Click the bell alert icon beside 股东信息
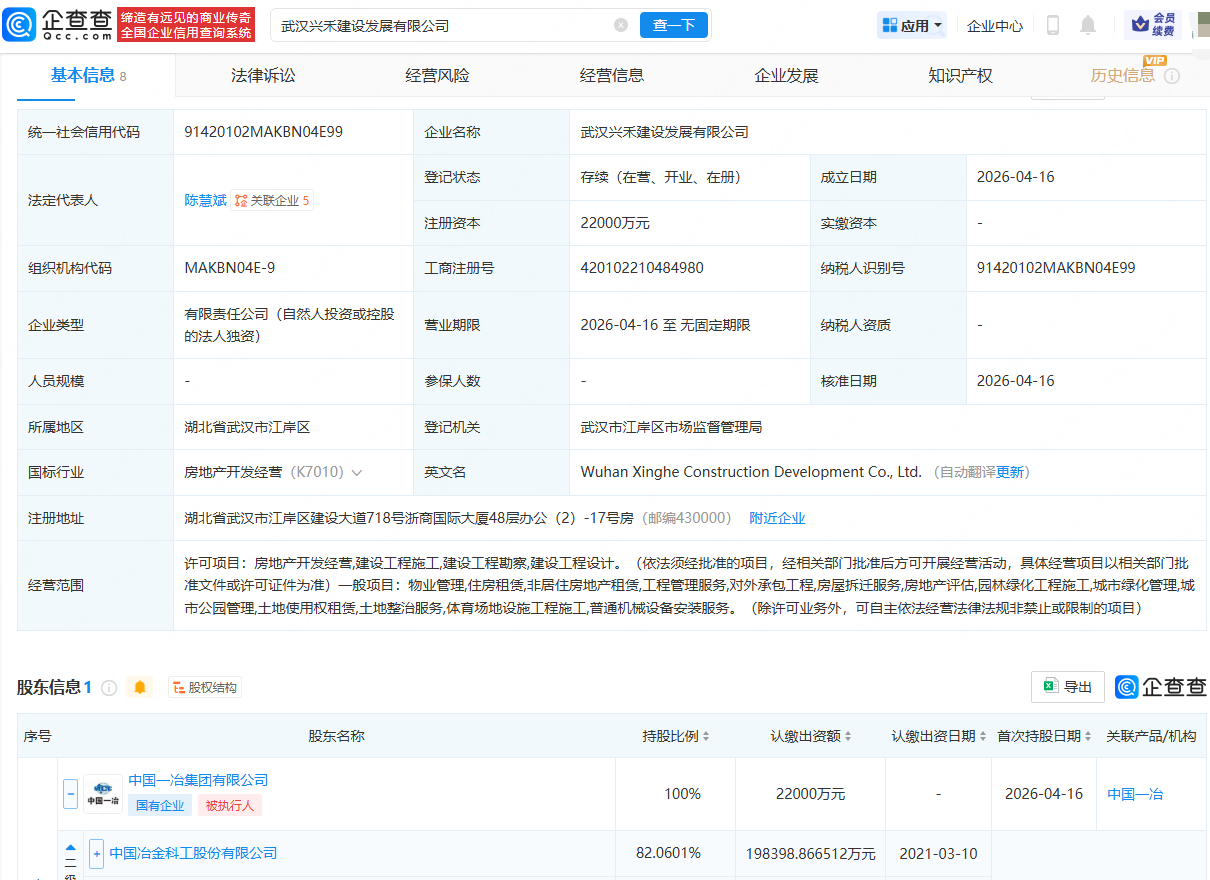Screen dimensions: 1210x880 [x=140, y=687]
